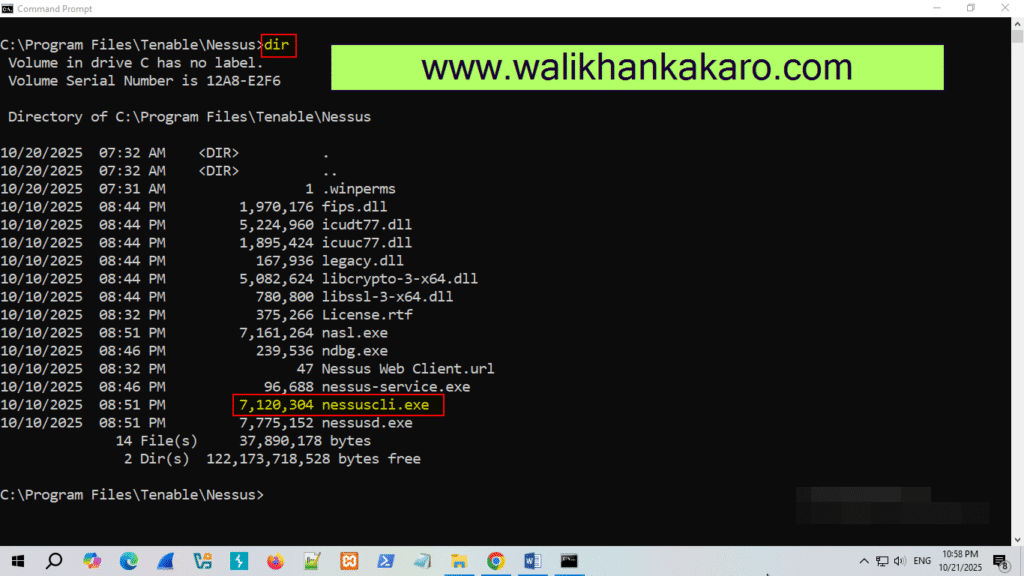This screenshot has height=576, width=1024.
Task: Open the notification center with 8 alerts
Action: [1005, 561]
